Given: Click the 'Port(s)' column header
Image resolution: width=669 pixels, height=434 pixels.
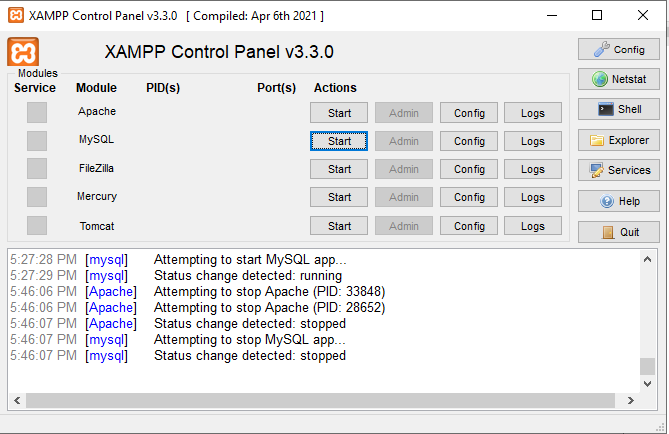Looking at the screenshot, I should pos(276,88).
